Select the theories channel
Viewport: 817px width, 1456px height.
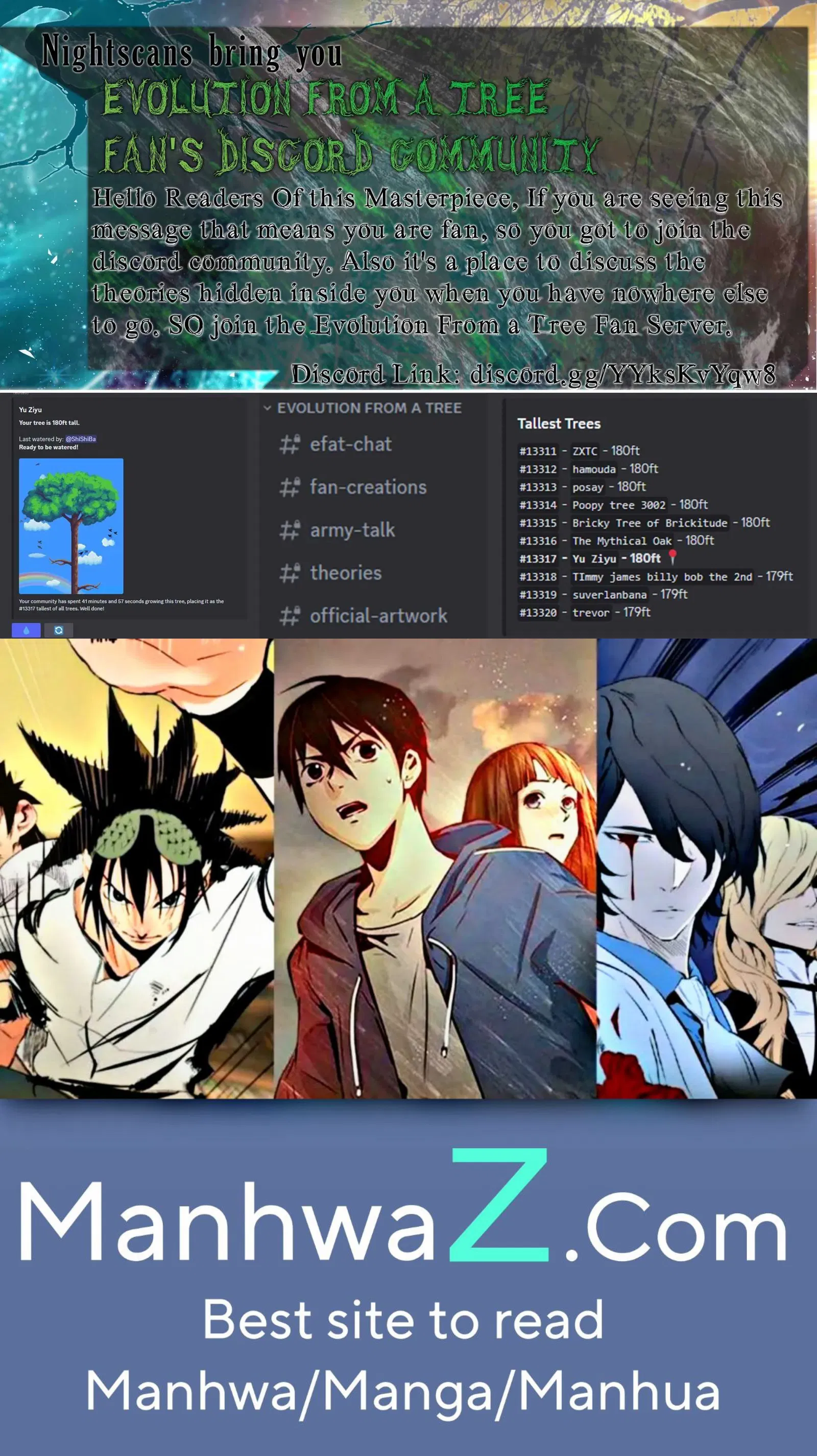tap(345, 573)
